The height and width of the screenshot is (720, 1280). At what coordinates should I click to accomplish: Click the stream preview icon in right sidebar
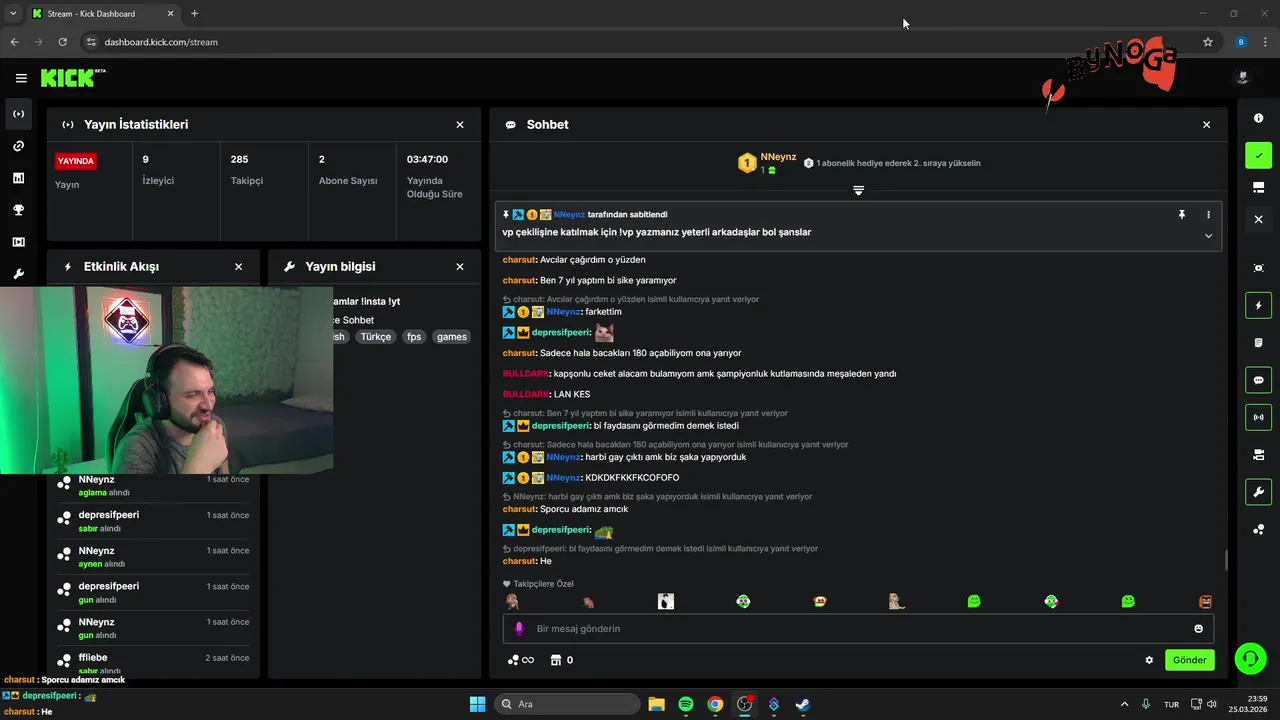[1258, 268]
